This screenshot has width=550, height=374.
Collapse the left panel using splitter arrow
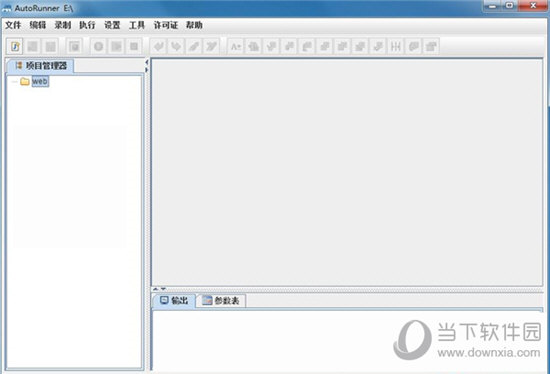click(147, 62)
